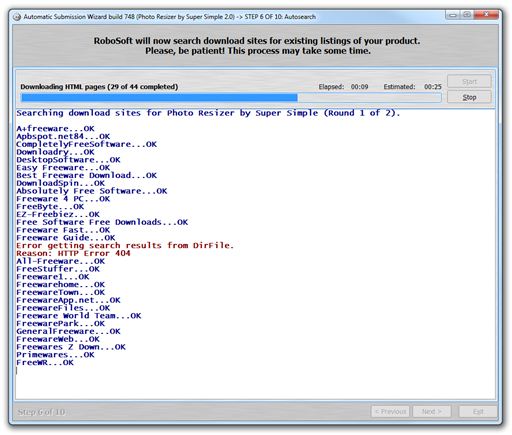Select the Downloadry...OK log entry
Viewport: 512px width, 435px height.
coord(55,152)
